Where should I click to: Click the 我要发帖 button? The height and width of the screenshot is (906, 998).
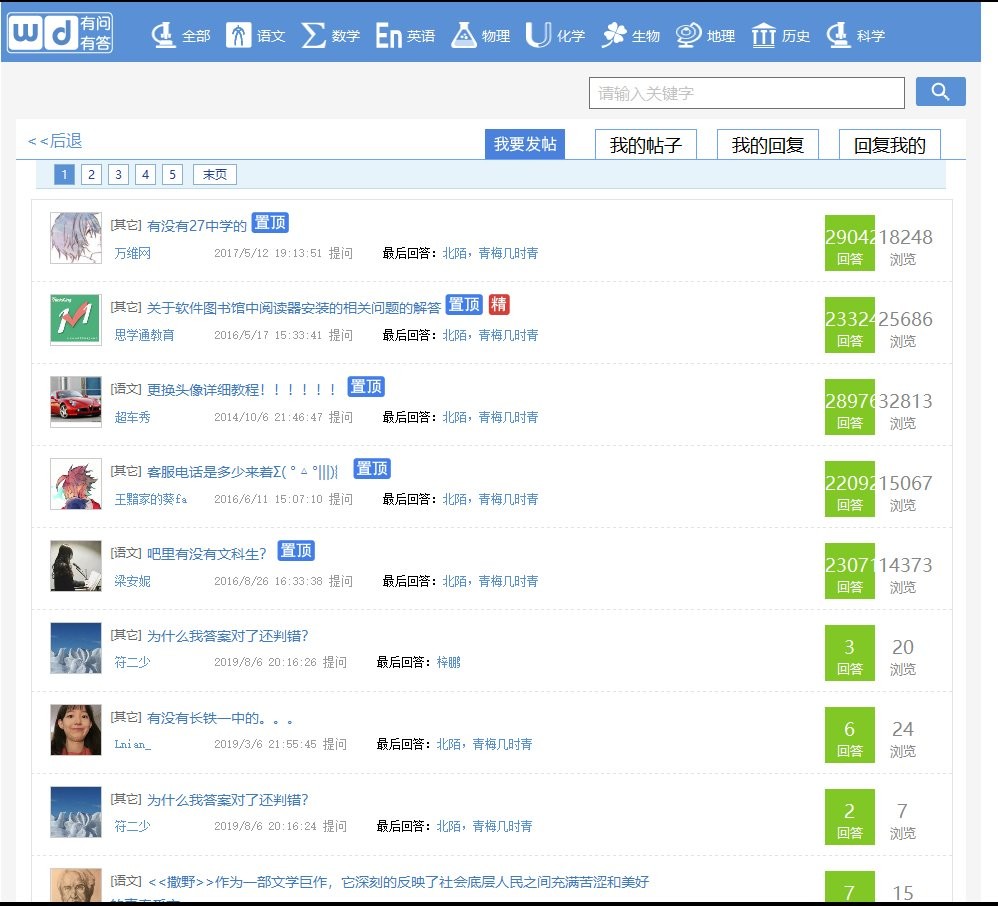coord(524,144)
